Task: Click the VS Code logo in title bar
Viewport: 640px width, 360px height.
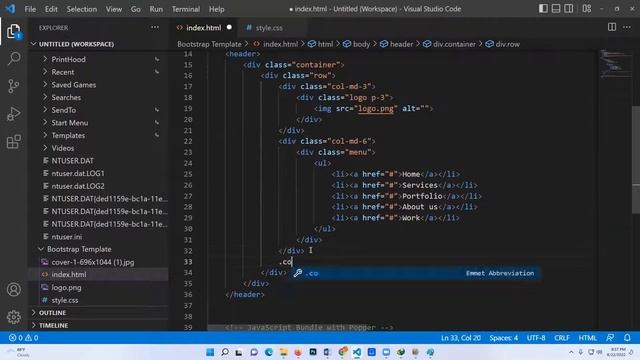Action: coord(10,9)
